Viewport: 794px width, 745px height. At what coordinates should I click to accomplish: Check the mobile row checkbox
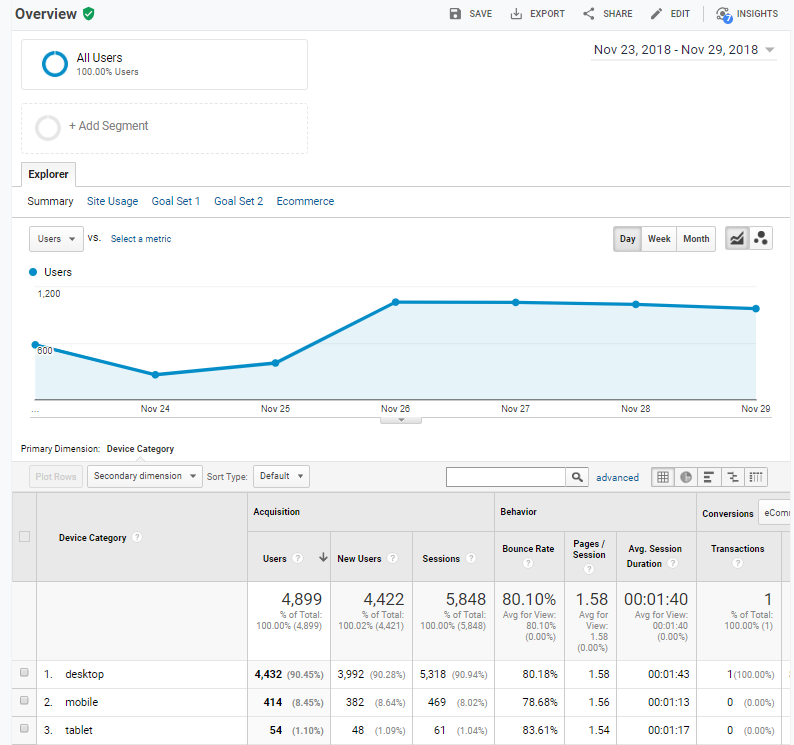[x=24, y=700]
